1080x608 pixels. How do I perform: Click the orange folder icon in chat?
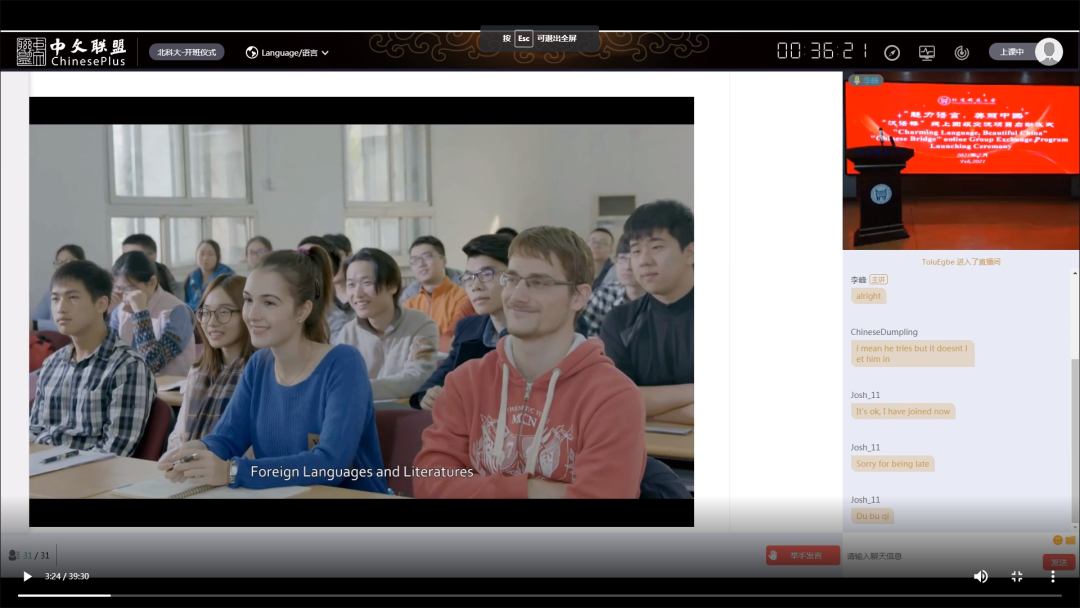coord(1070,540)
